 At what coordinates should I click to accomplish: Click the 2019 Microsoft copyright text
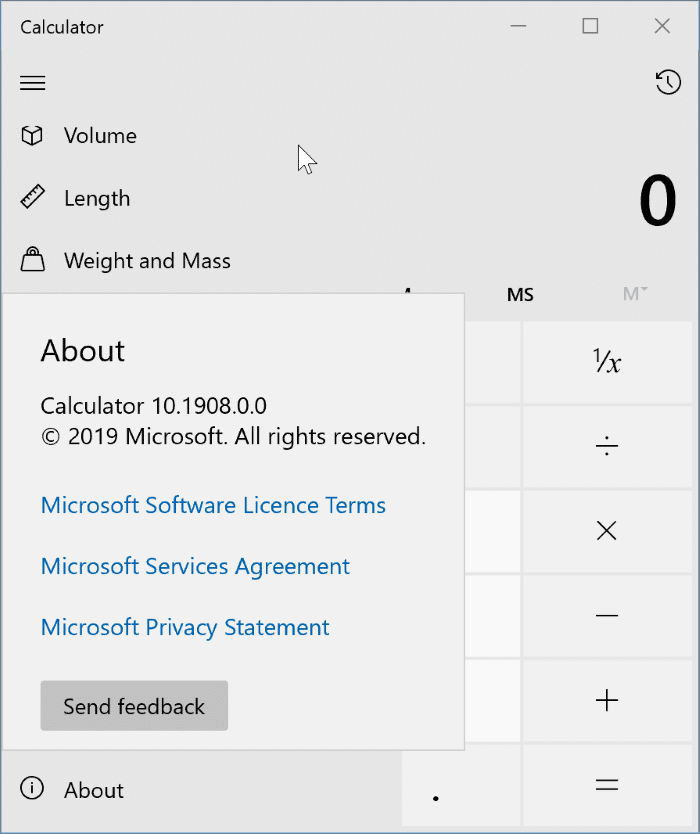point(234,437)
